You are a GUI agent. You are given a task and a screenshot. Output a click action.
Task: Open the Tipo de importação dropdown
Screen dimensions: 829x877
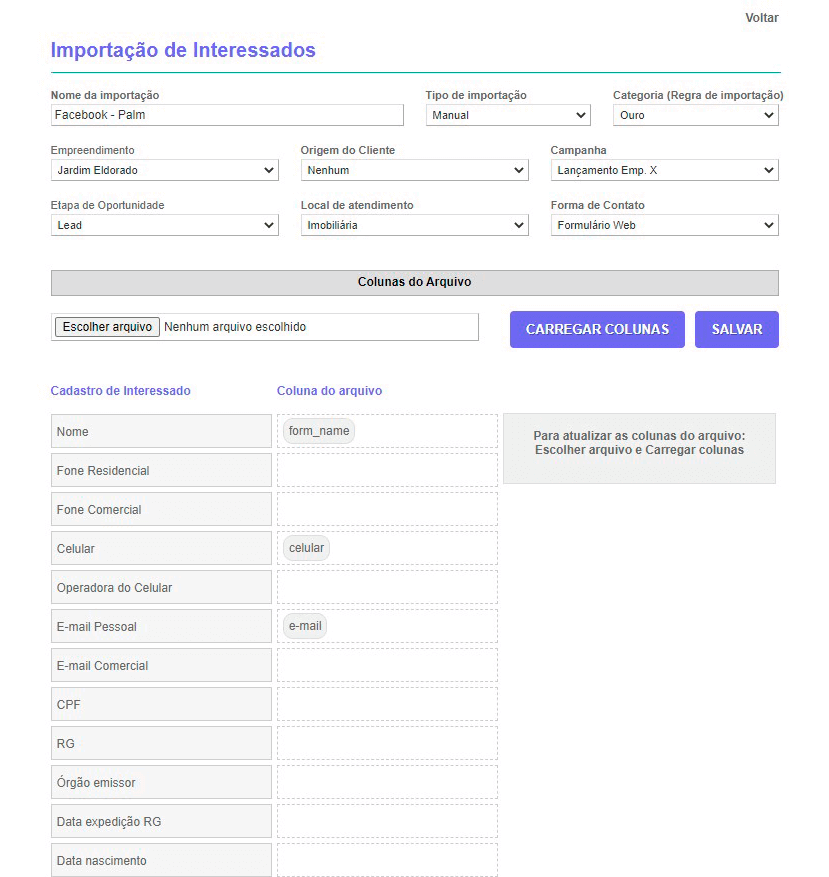point(507,114)
